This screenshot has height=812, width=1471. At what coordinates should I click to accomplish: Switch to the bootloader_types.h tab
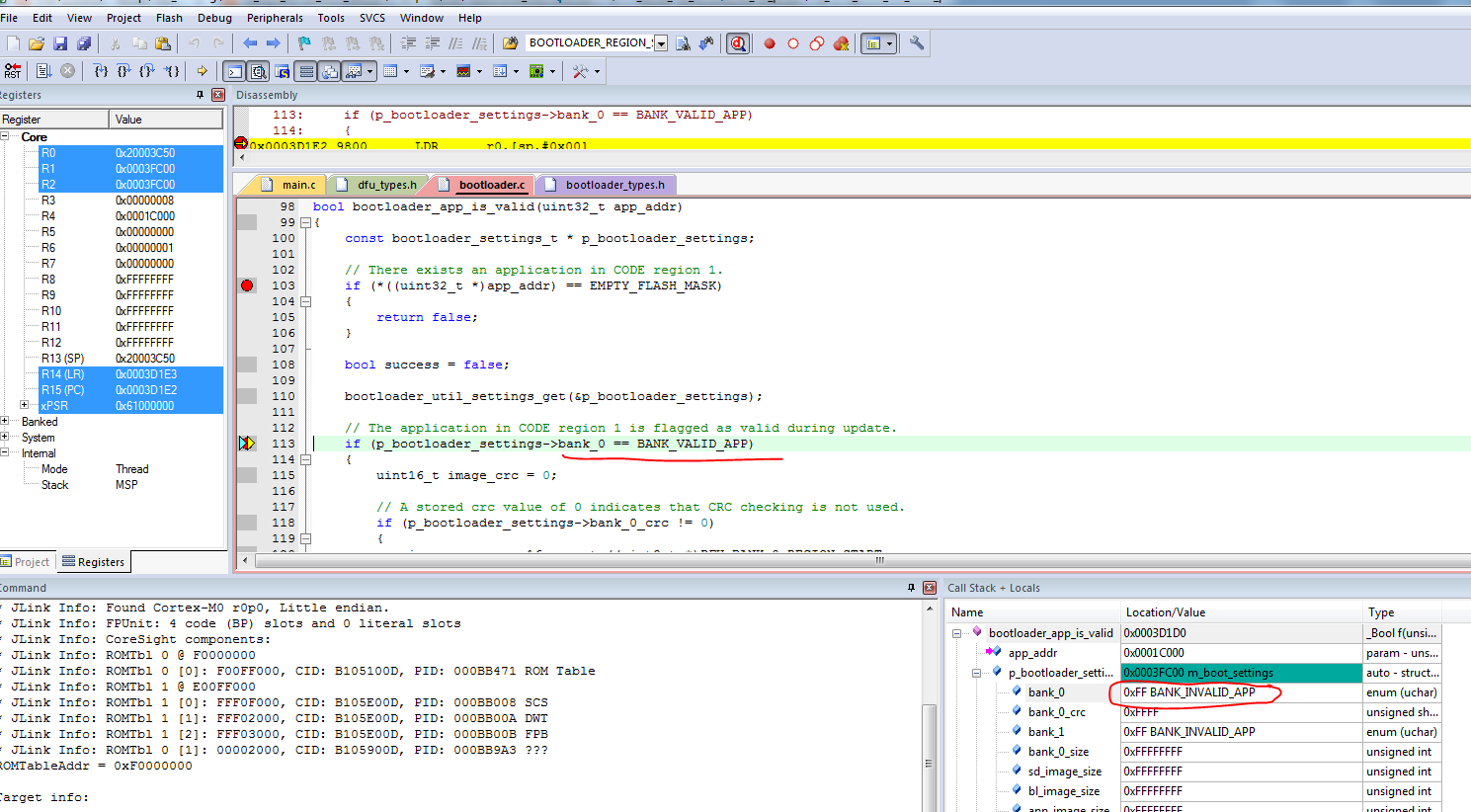[607, 185]
